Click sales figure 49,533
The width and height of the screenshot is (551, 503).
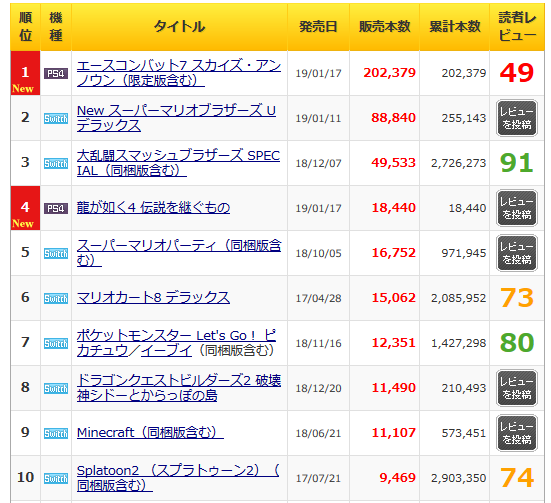coord(393,163)
